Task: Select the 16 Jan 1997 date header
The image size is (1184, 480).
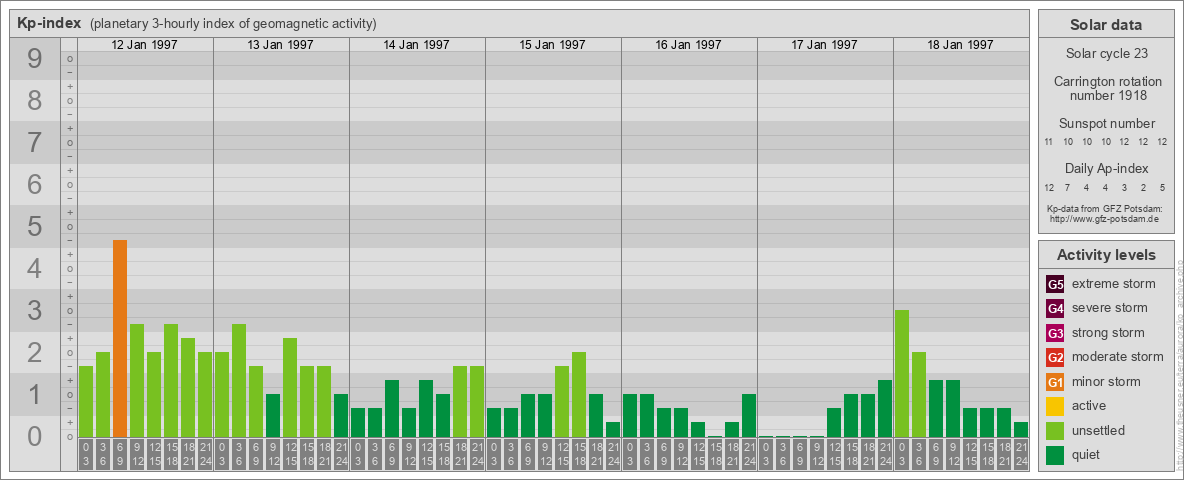Action: pos(688,45)
